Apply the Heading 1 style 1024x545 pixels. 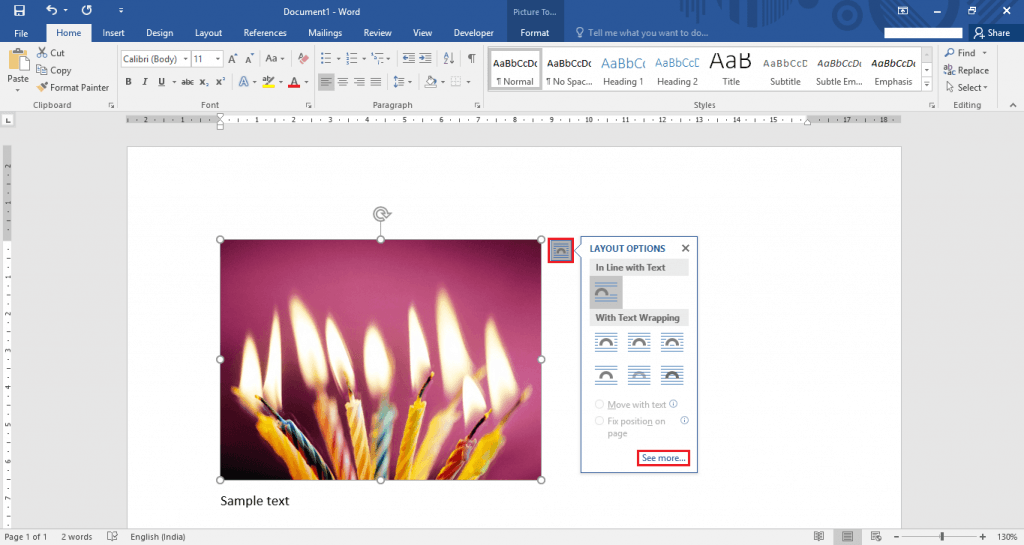click(623, 70)
